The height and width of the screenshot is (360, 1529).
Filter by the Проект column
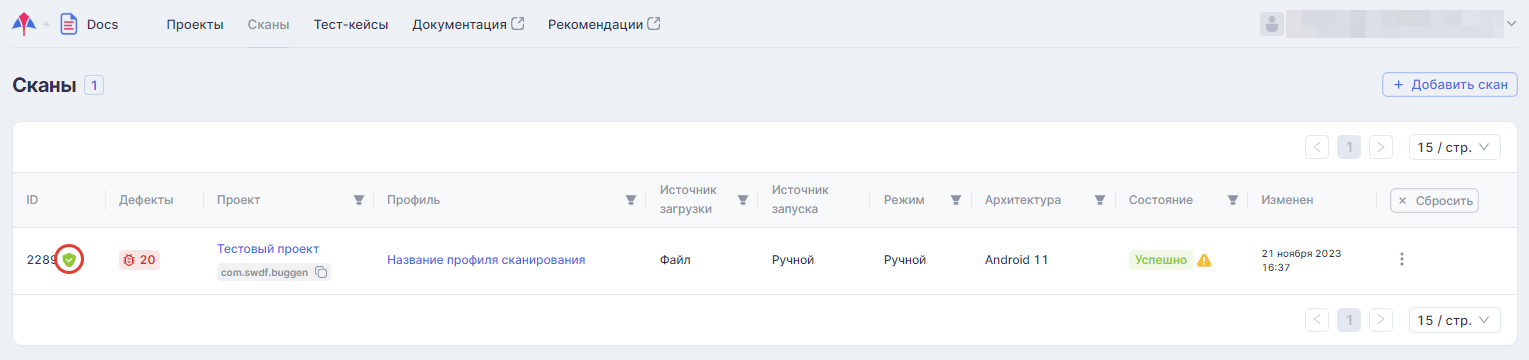pyautogui.click(x=359, y=200)
